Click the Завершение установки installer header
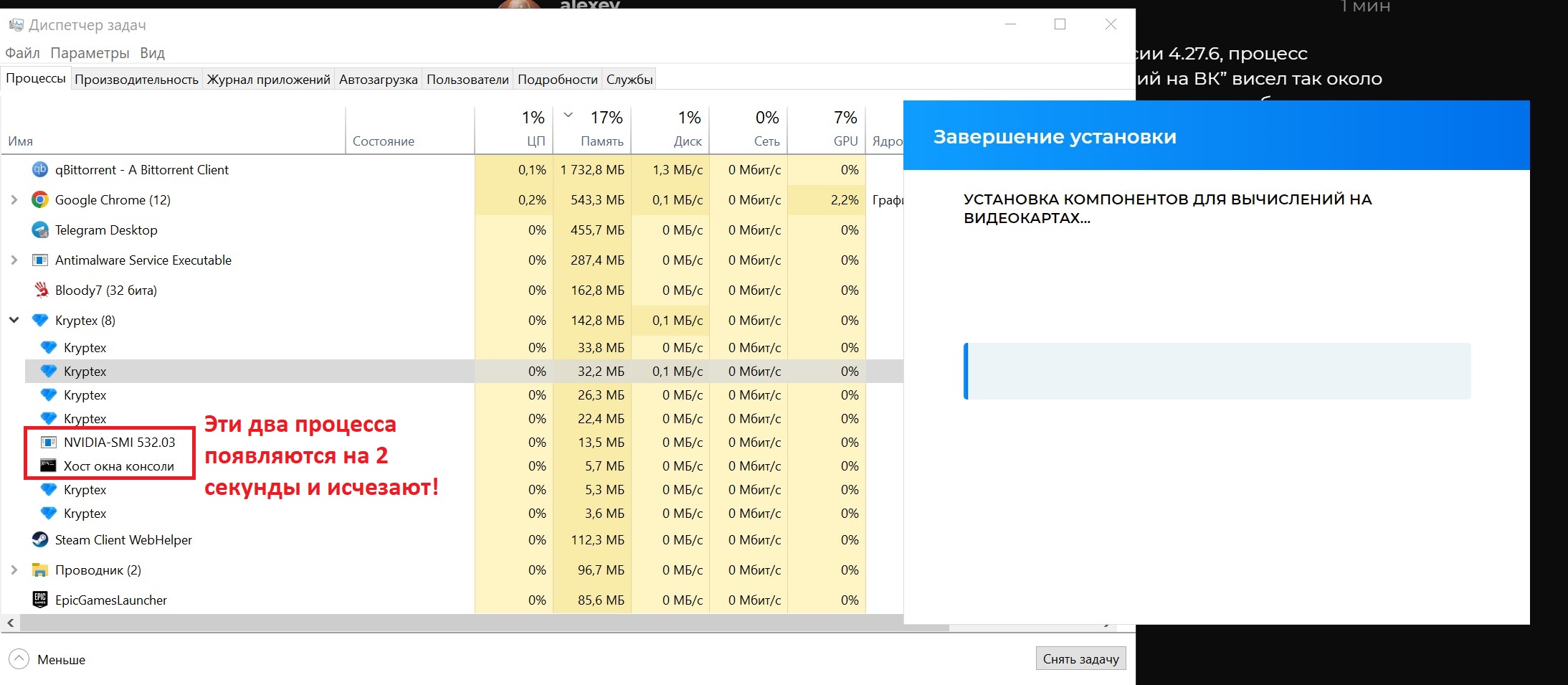 (1217, 136)
